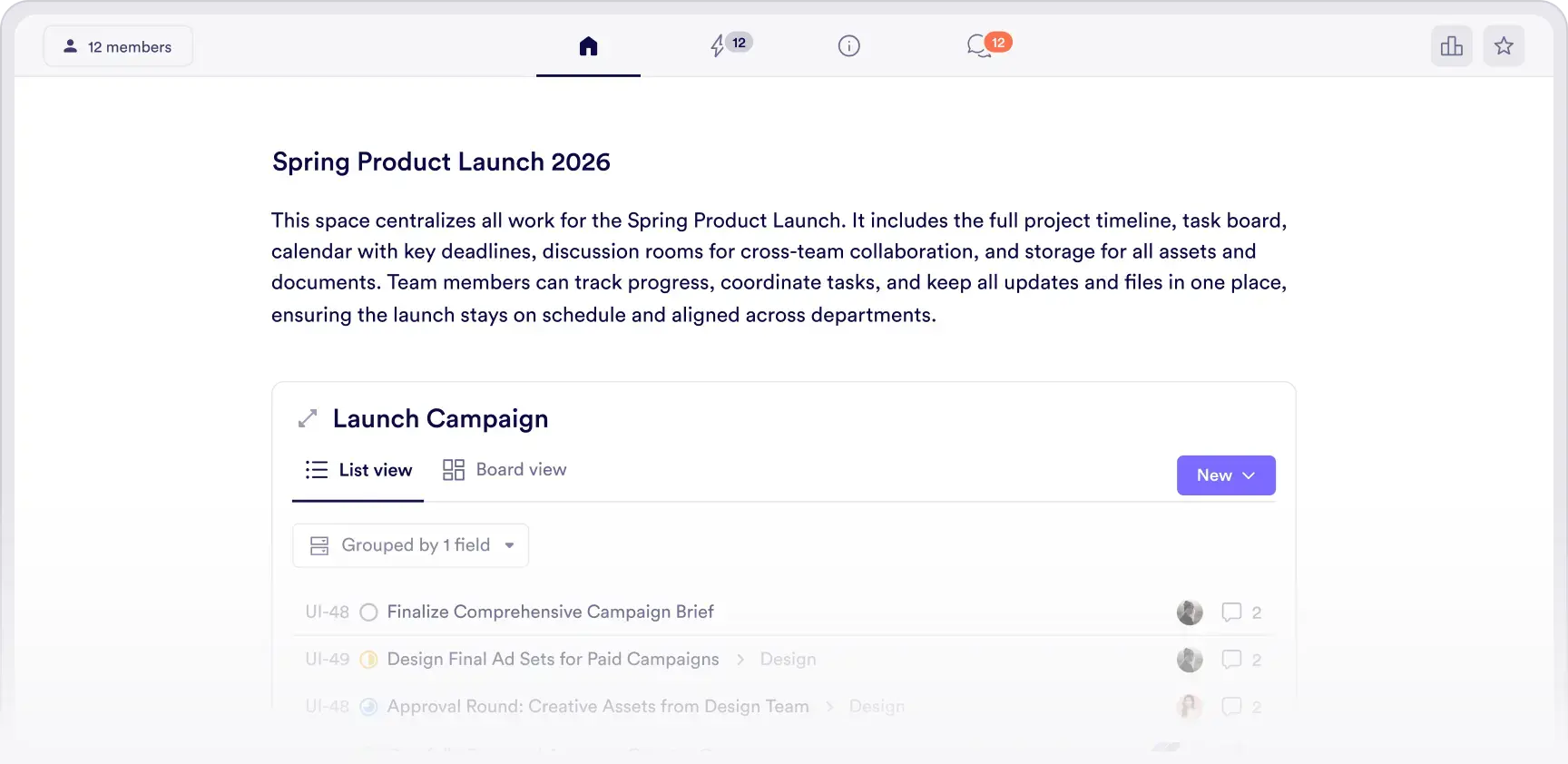The image size is (1568, 764).
Task: Open the New dropdown button
Action: 1226,475
